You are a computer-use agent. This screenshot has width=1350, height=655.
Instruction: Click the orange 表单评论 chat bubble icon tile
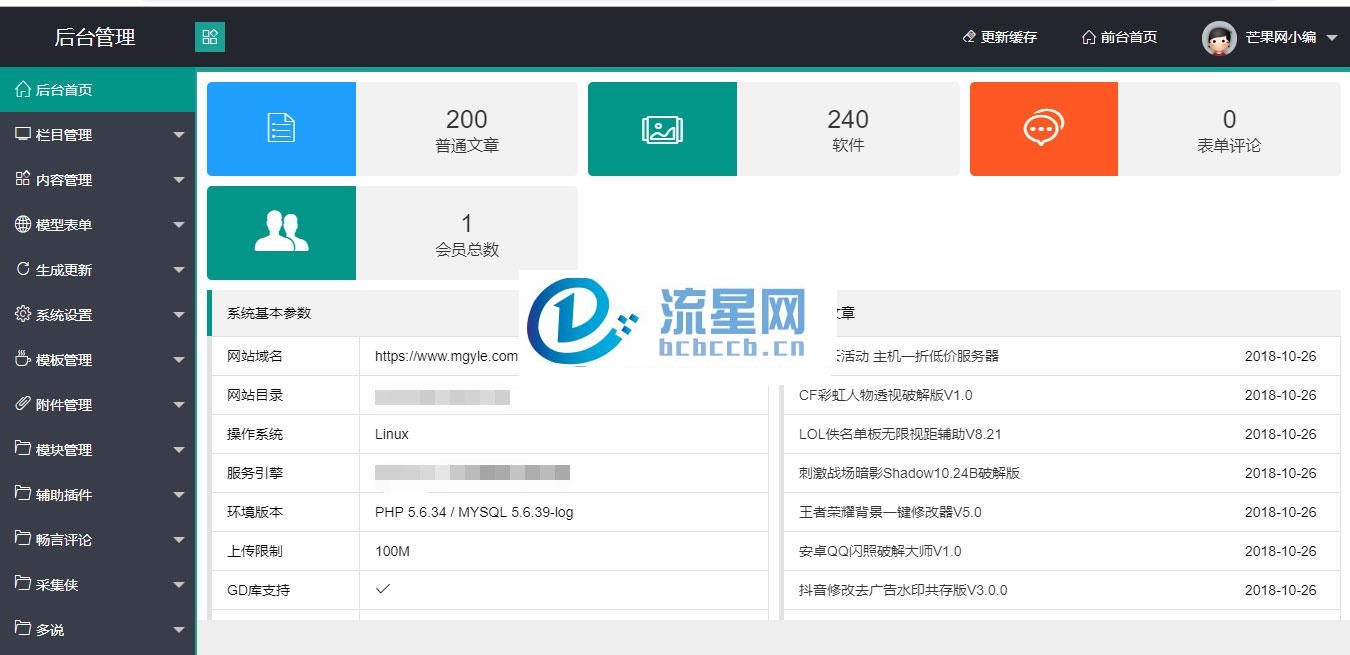coord(1044,129)
